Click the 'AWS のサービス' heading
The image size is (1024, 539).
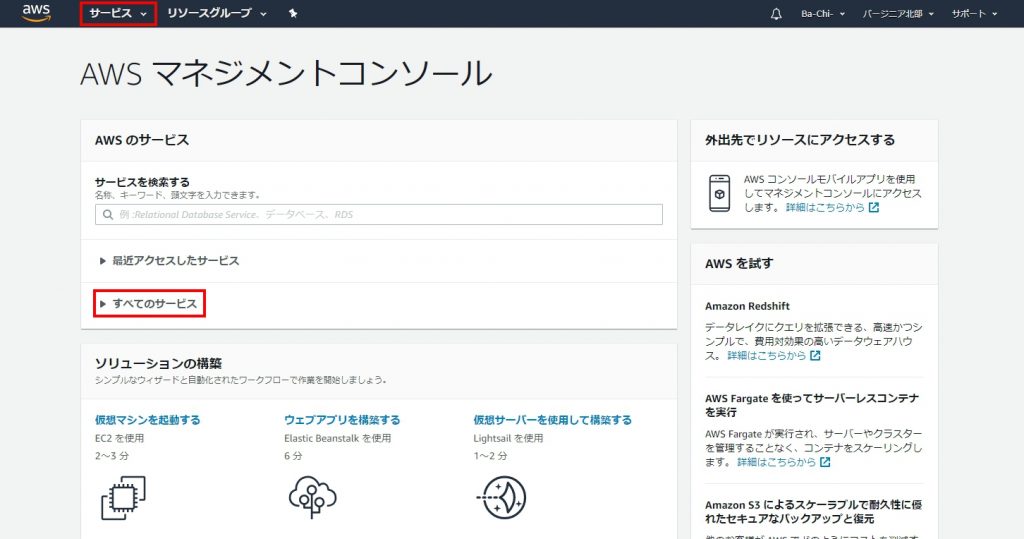pyautogui.click(x=142, y=140)
